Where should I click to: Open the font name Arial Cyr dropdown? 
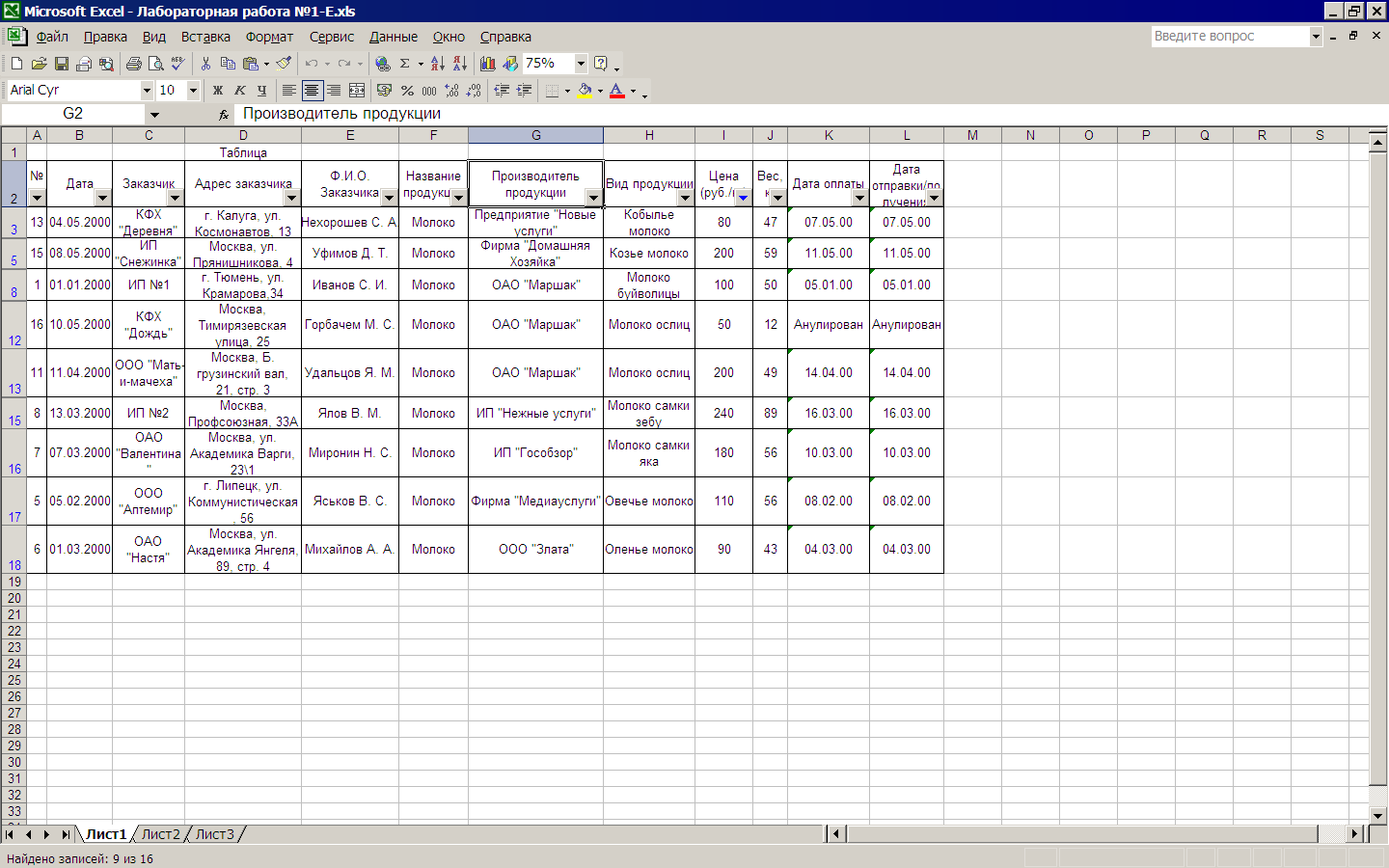tap(147, 91)
